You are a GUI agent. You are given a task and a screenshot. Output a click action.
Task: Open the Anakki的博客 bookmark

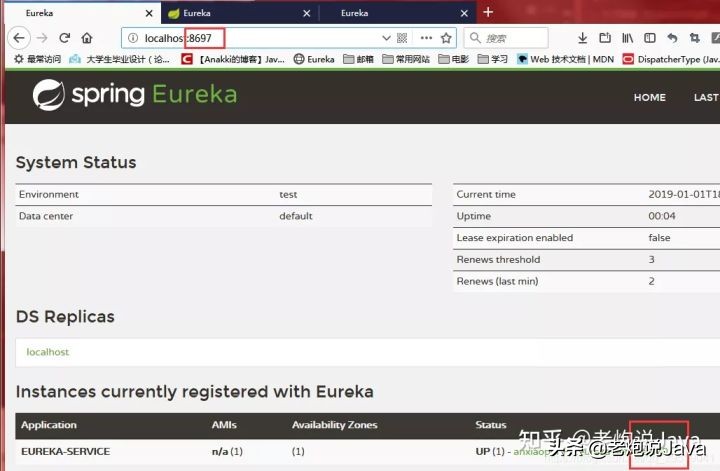tap(233, 59)
